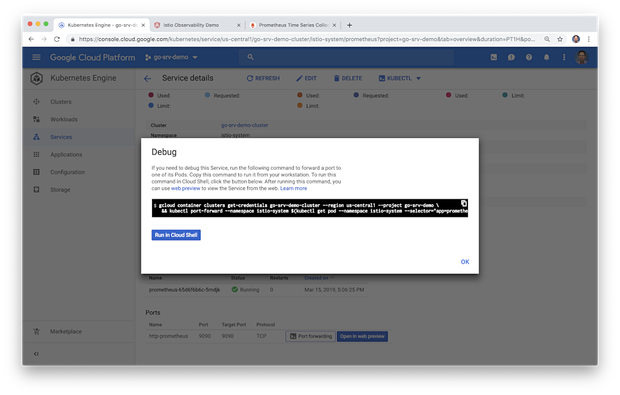This screenshot has width=620, height=395.
Task: Click the address bar URL
Action: pos(306,39)
